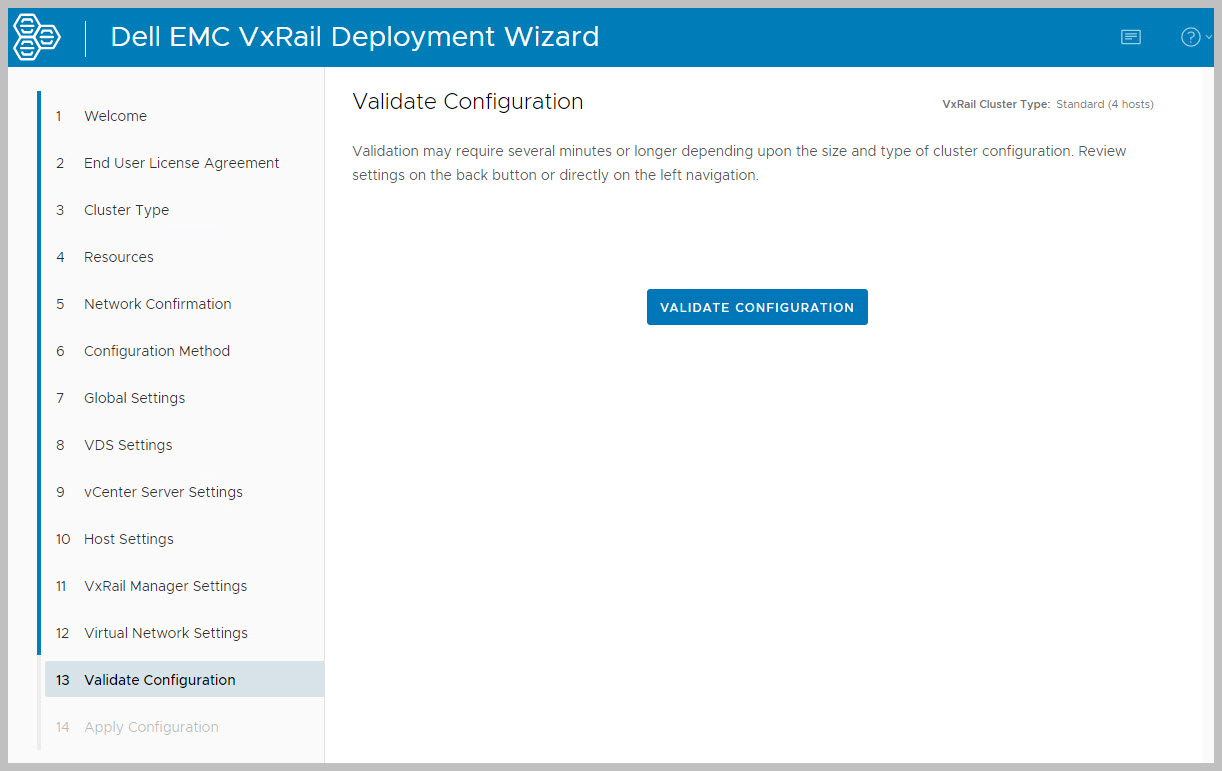Image resolution: width=1222 pixels, height=771 pixels.
Task: Review Global Settings step
Action: (134, 398)
